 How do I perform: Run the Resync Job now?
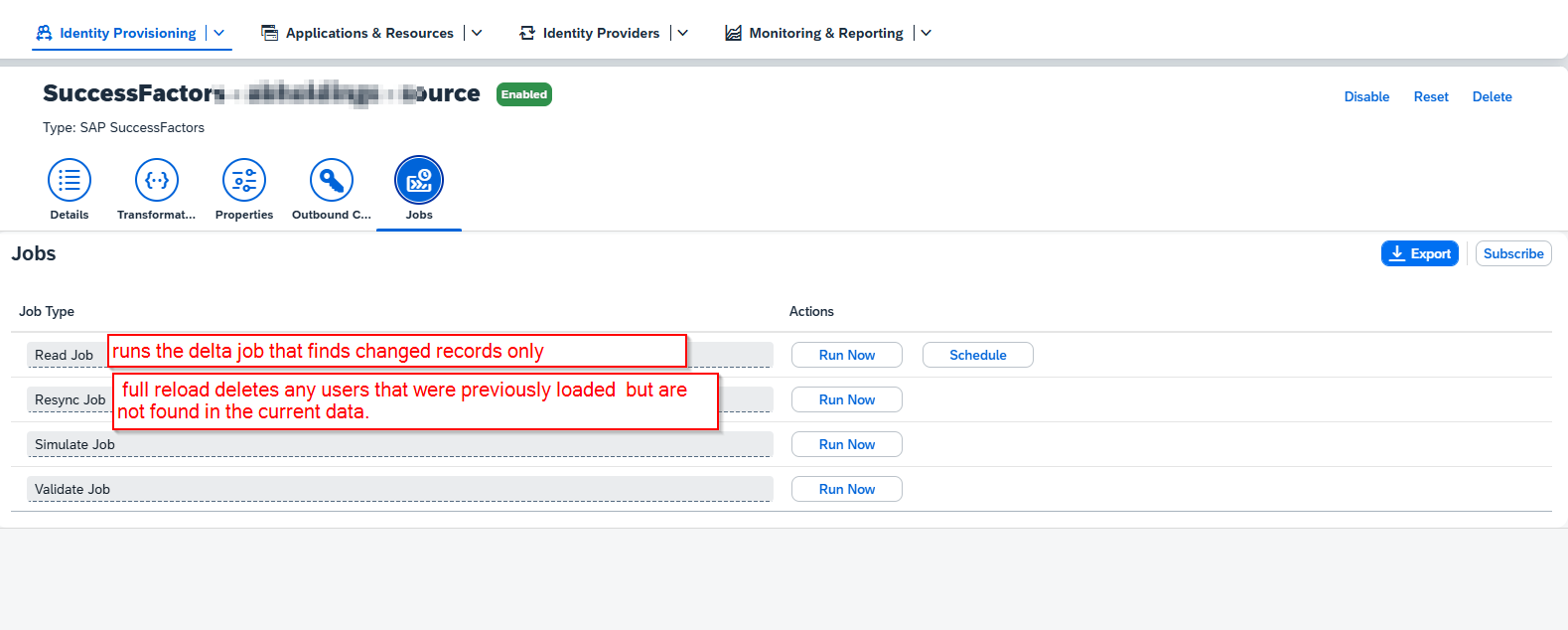tap(847, 399)
